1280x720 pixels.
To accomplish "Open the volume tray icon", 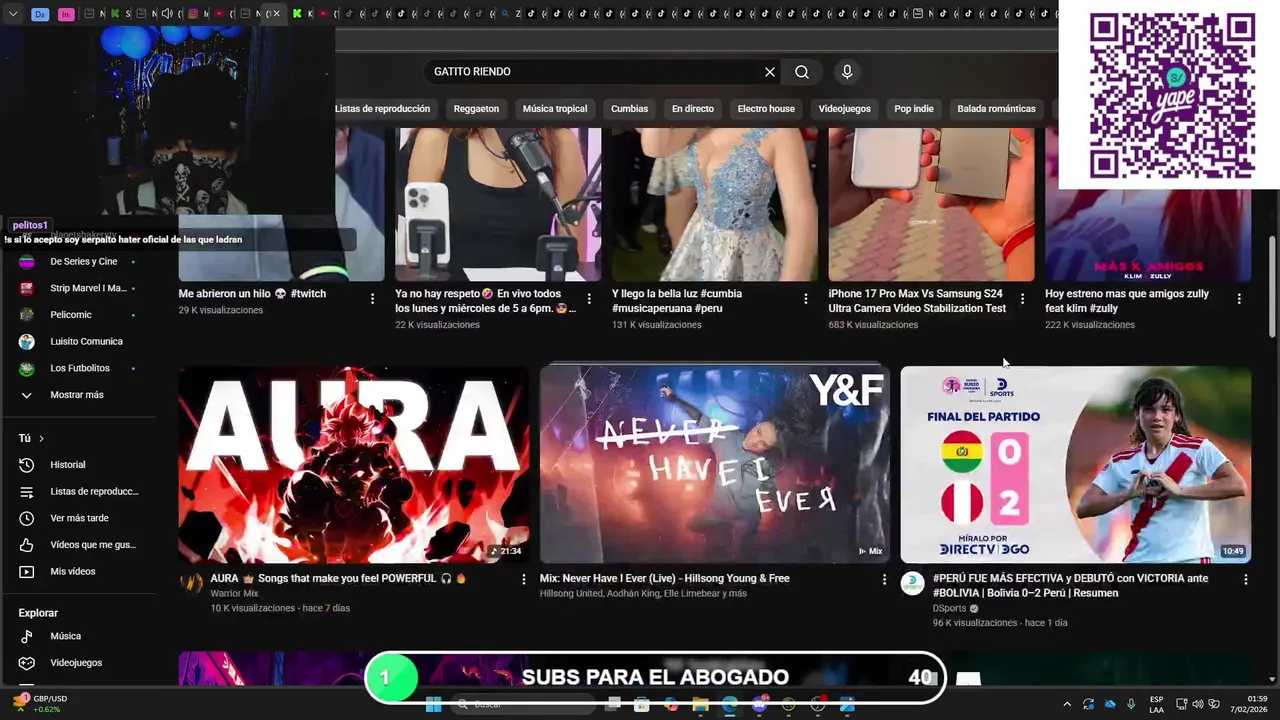I will [x=1198, y=704].
